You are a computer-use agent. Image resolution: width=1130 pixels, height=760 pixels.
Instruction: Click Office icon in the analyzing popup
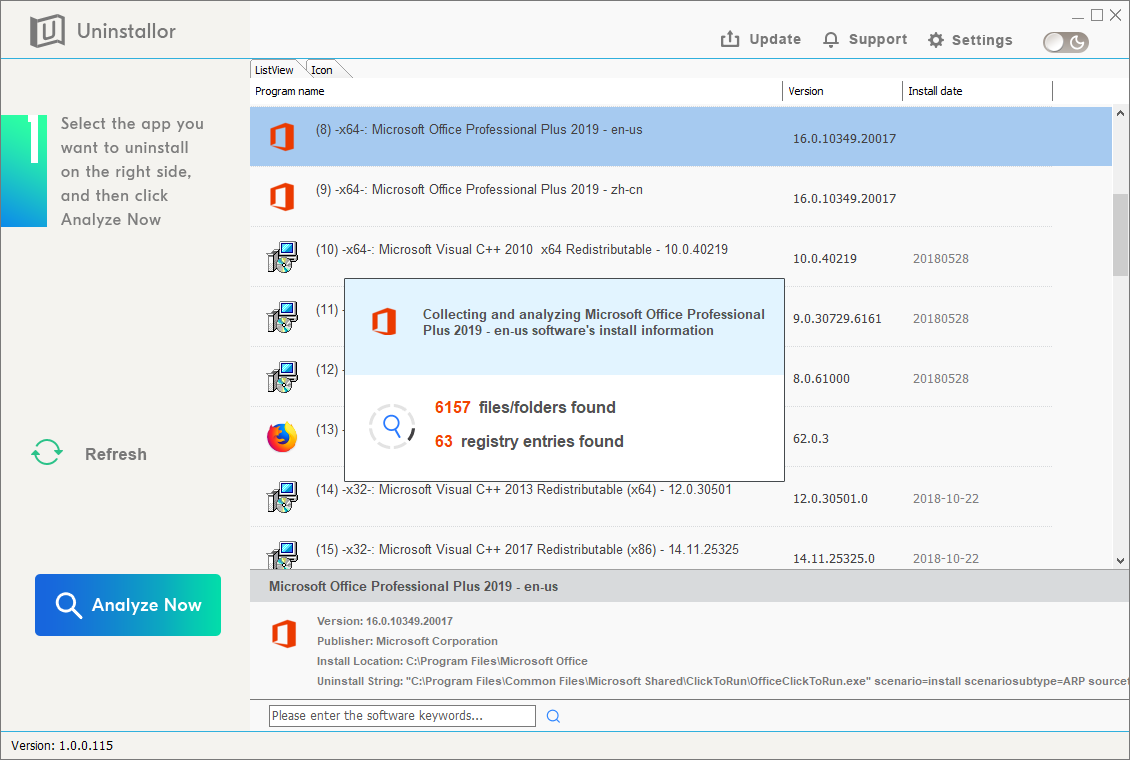tap(384, 321)
